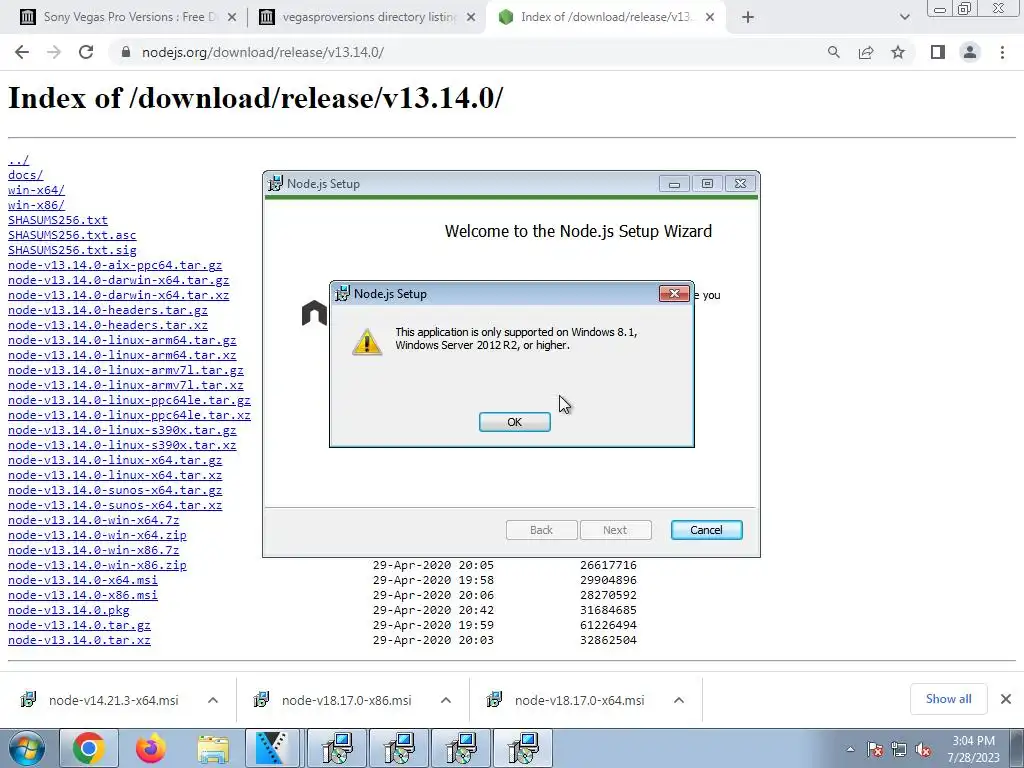Image resolution: width=1024 pixels, height=768 pixels.
Task: Open the taskbar clock showing 3:04 PM
Action: (973, 749)
